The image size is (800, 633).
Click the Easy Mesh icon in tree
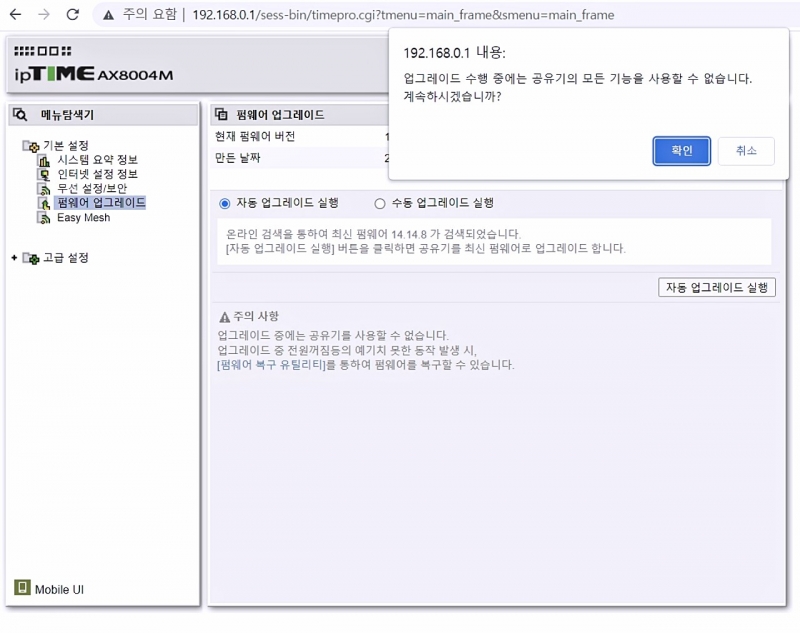[44, 217]
